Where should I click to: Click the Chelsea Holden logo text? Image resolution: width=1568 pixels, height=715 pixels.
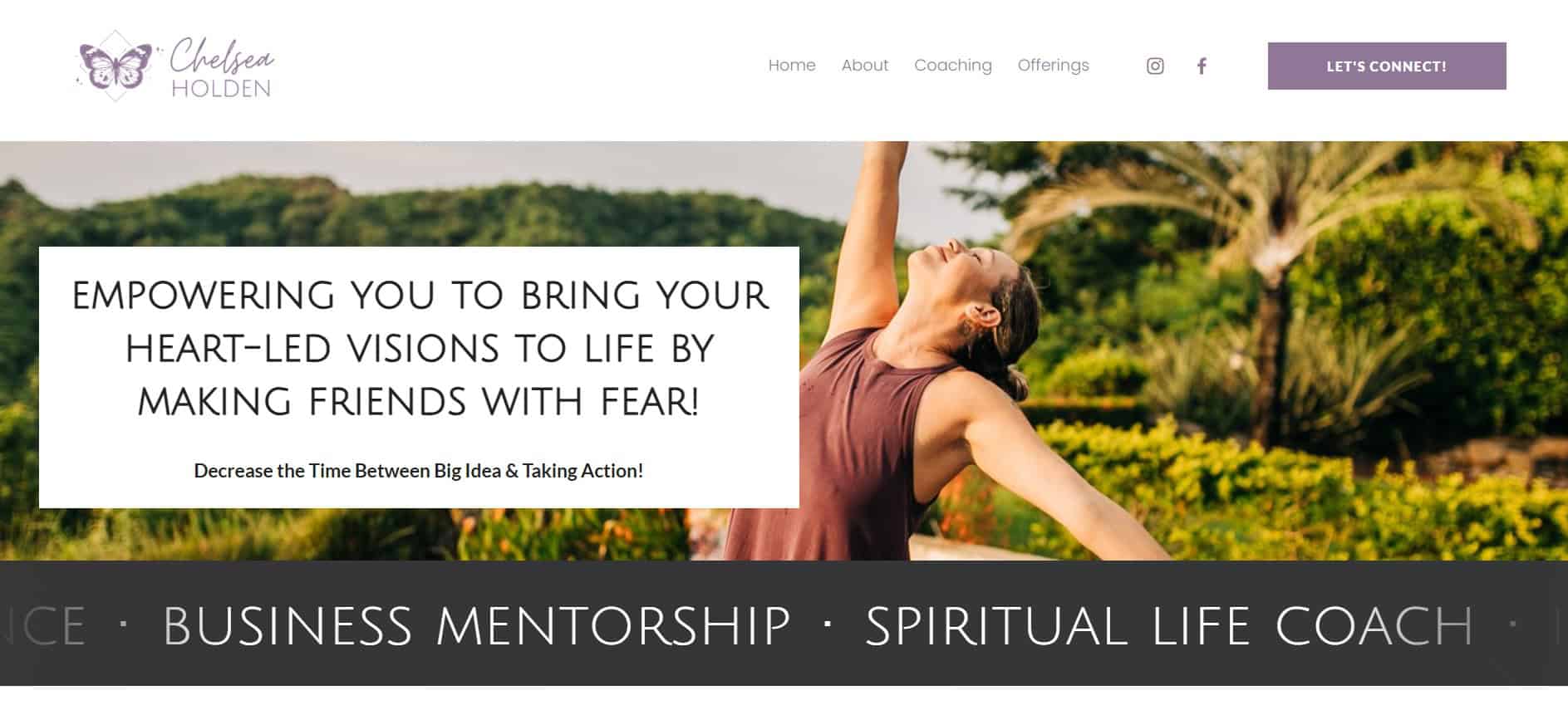click(x=222, y=66)
